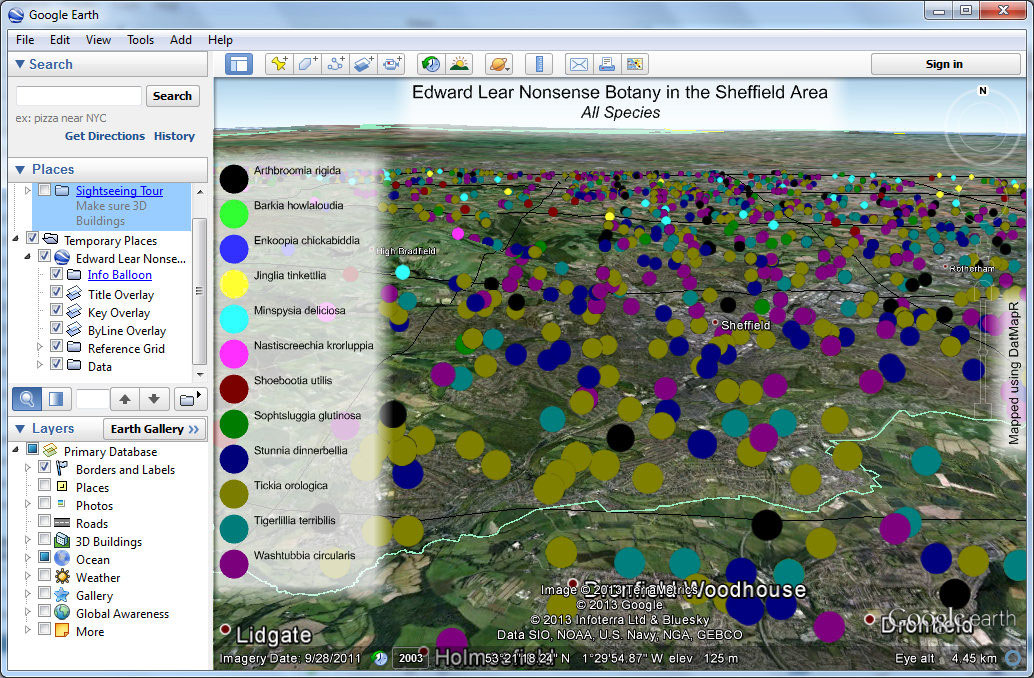Select the Add Path tool
The height and width of the screenshot is (678, 1034).
[335, 63]
